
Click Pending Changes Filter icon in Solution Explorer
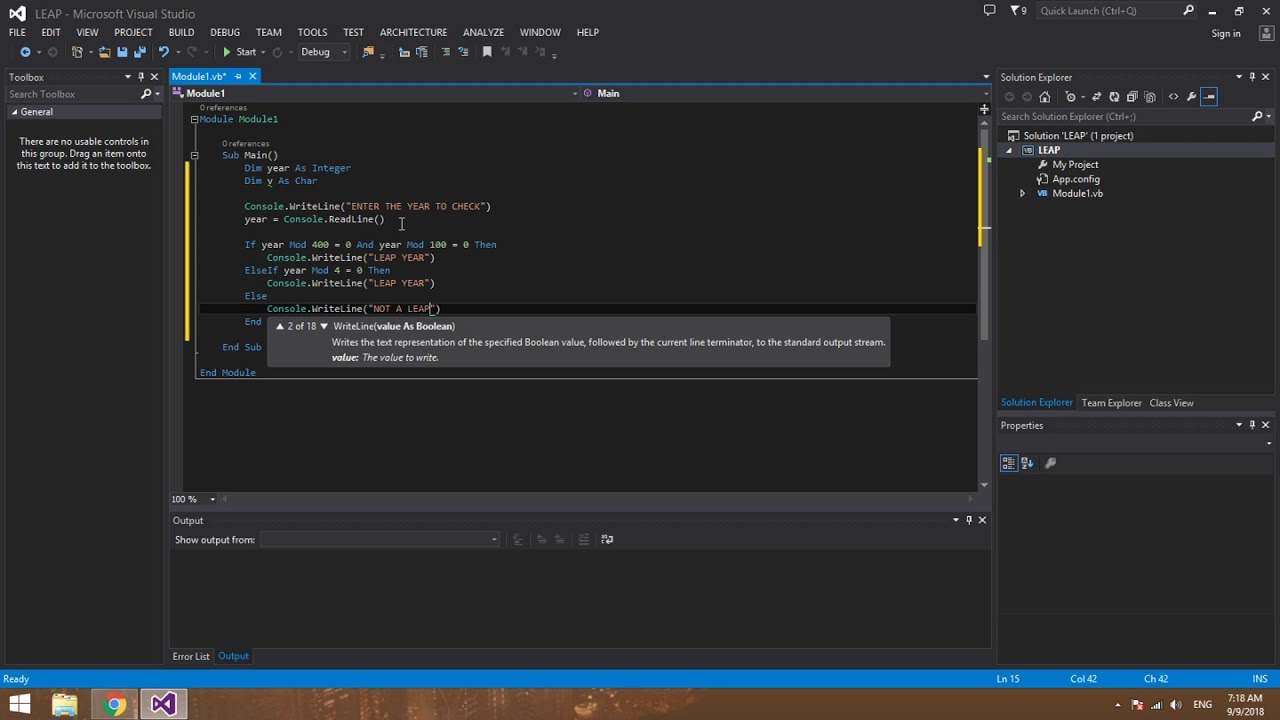pos(1071,97)
